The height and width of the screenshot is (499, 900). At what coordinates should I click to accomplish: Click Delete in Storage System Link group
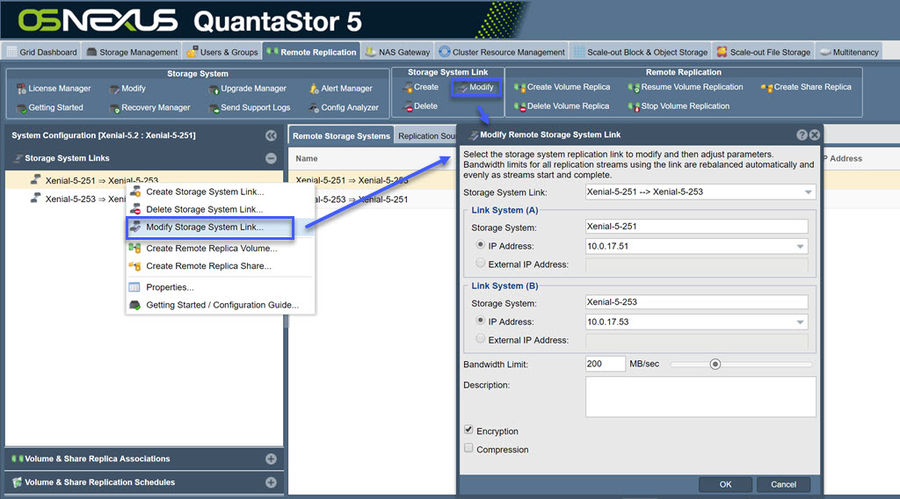pos(421,106)
